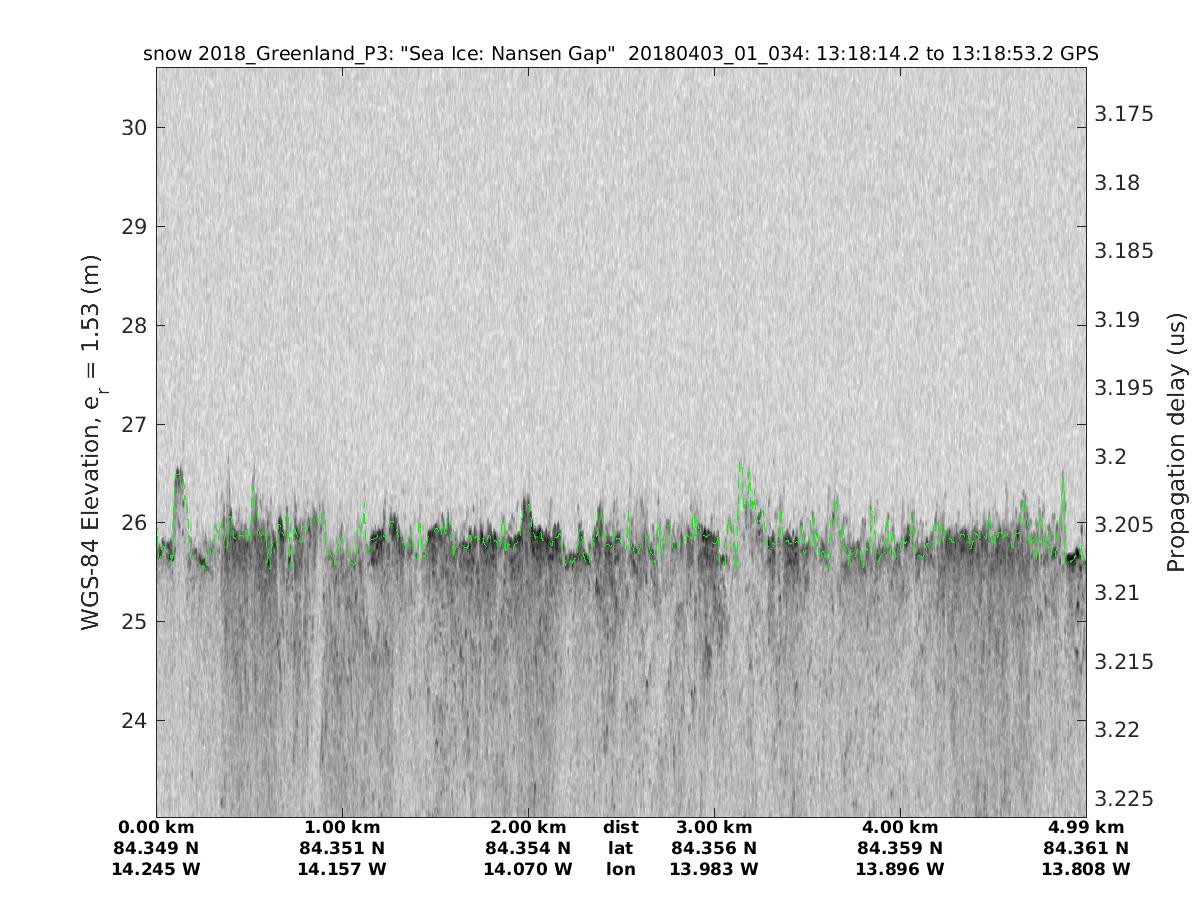
Task: Click the 2.00 km distance label
Action: [x=528, y=827]
